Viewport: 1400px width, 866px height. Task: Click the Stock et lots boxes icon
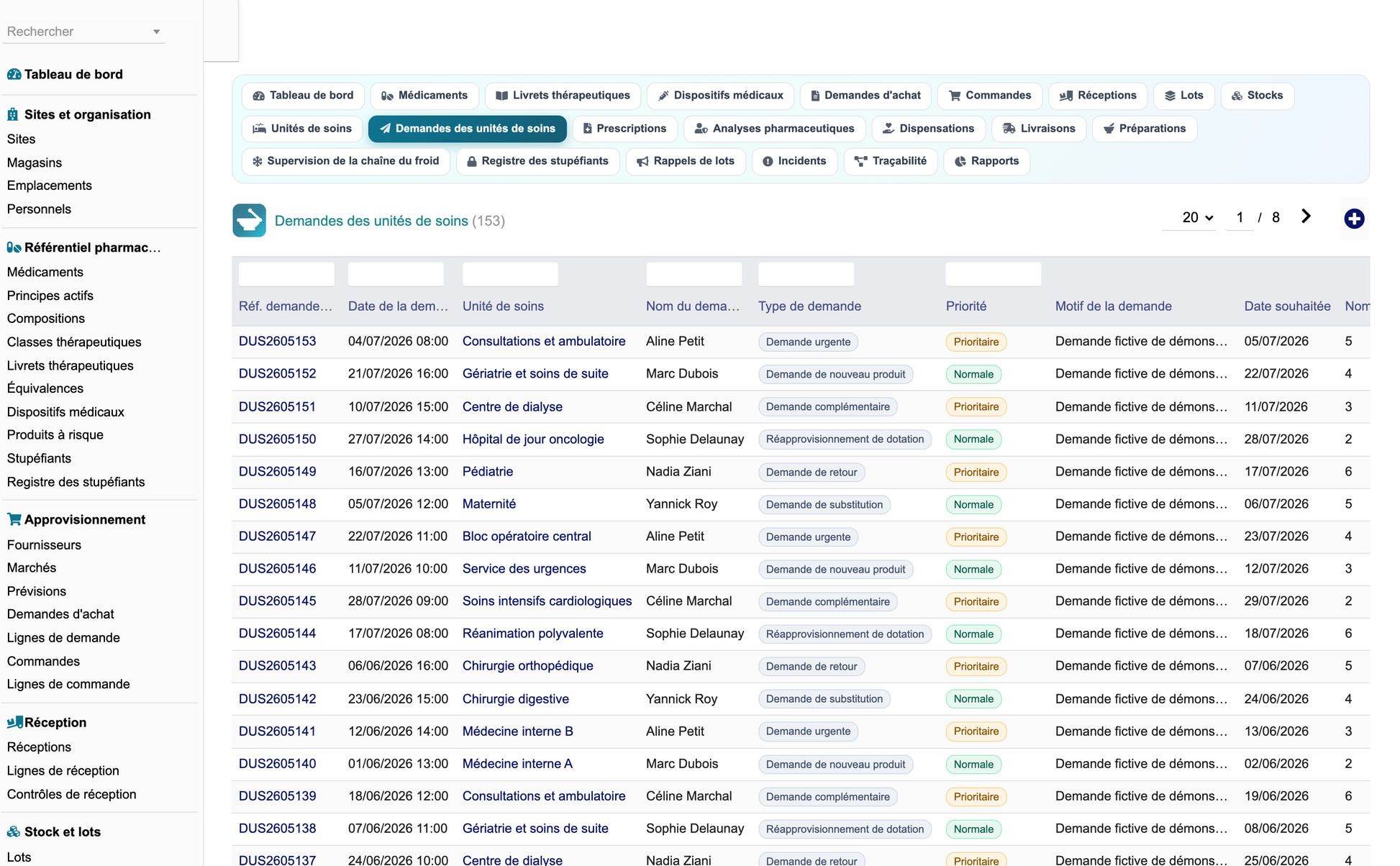tap(14, 831)
